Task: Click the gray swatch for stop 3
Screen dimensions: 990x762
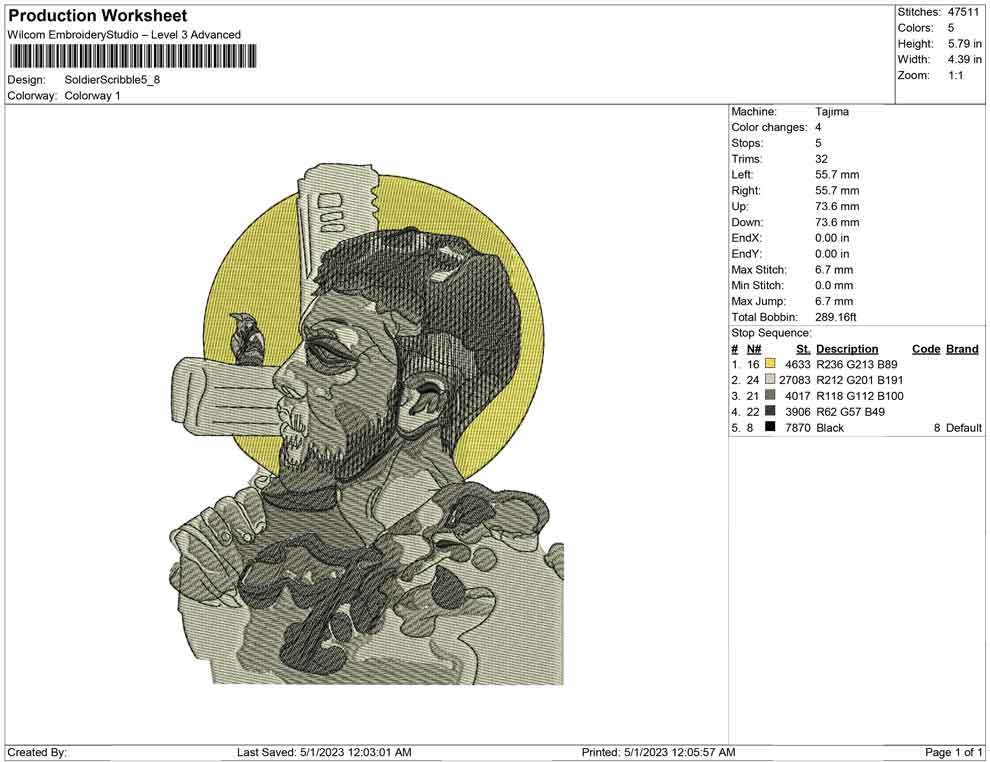Action: pyautogui.click(x=770, y=395)
